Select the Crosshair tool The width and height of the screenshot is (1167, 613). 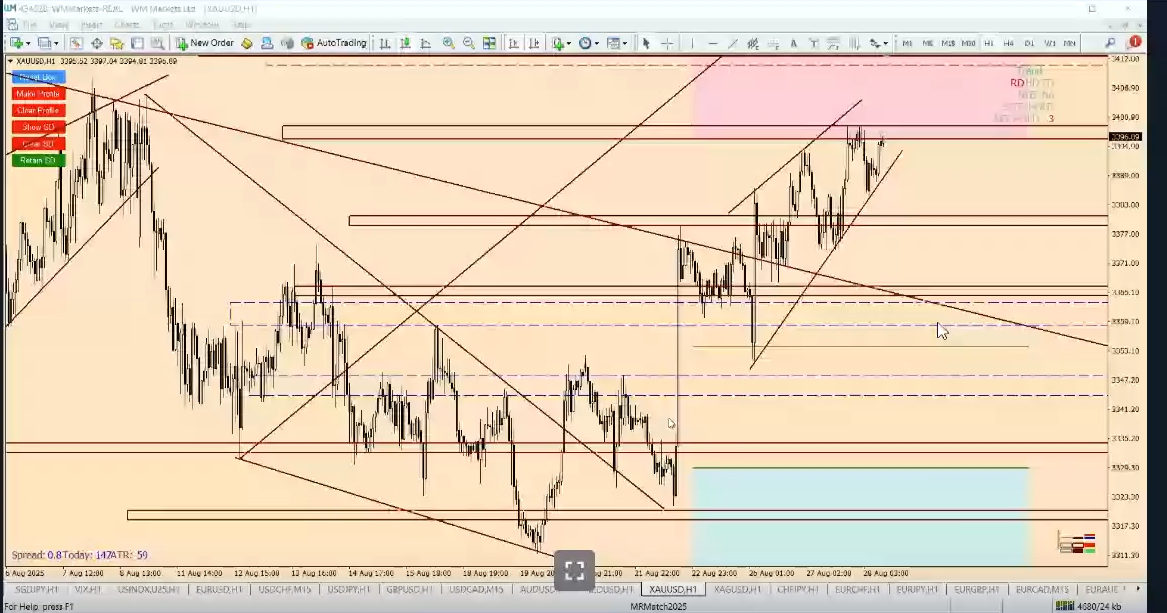point(667,43)
